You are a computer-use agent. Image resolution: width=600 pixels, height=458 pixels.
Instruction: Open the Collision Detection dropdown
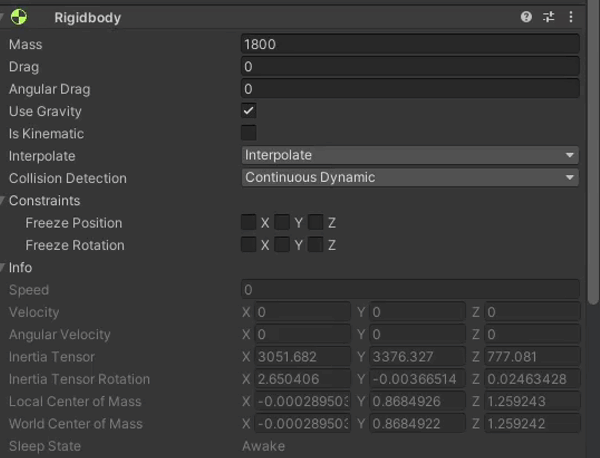tap(410, 178)
